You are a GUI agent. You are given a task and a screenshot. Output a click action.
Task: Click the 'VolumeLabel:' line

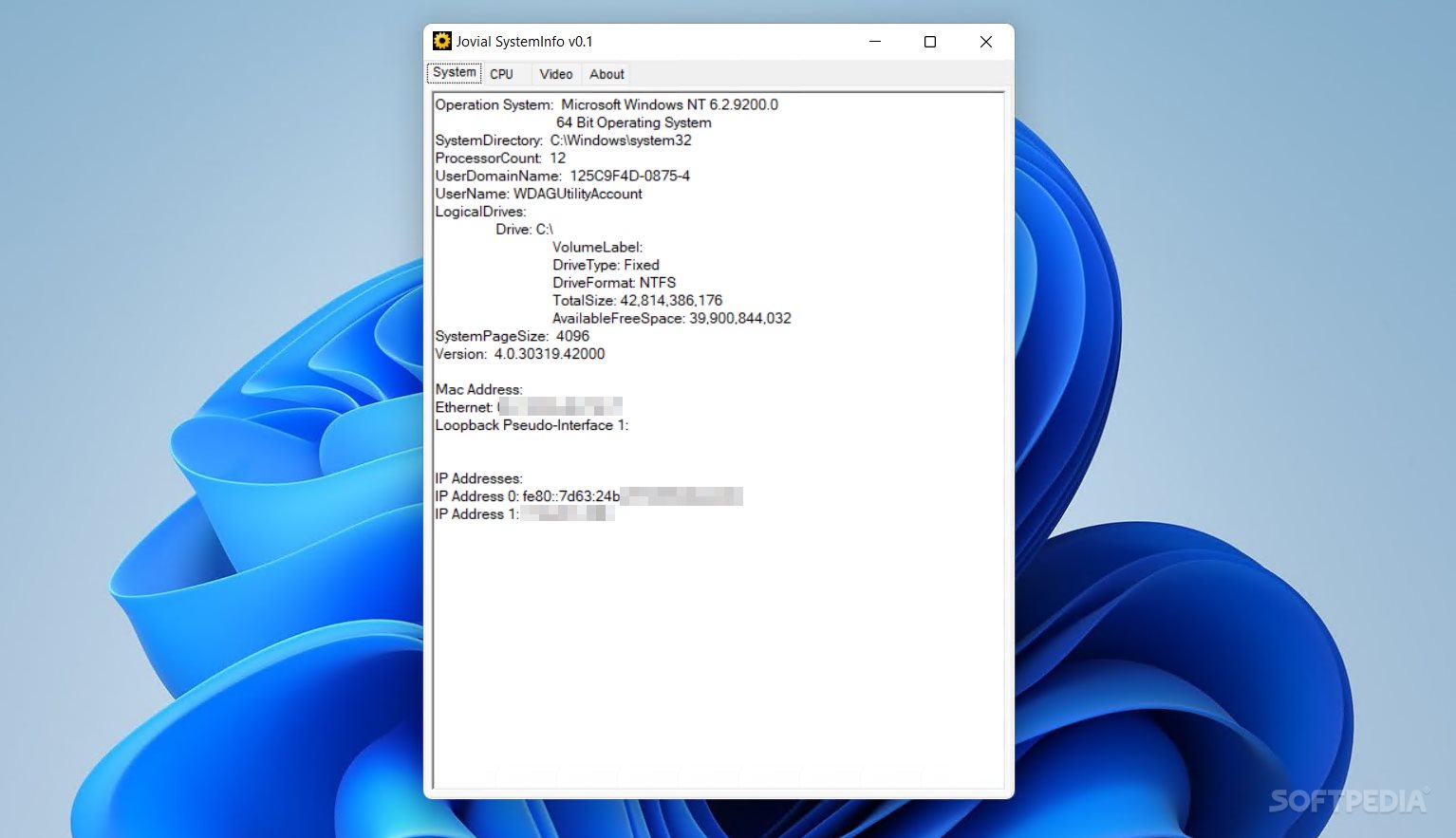click(x=597, y=247)
